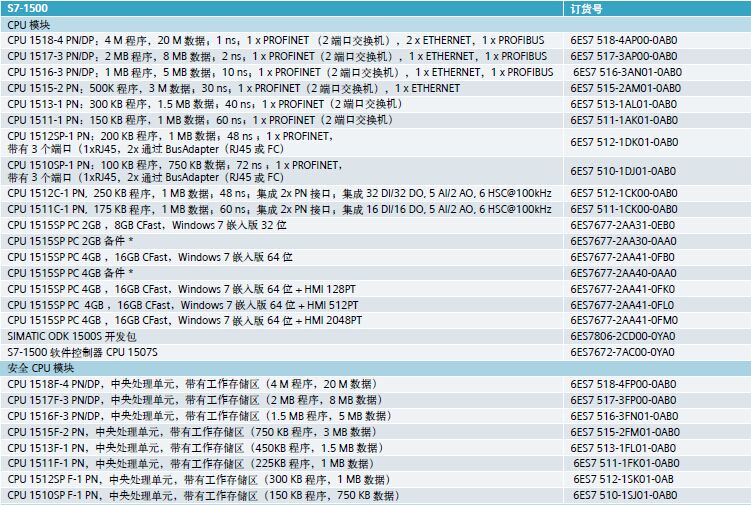Select the CPU 1515-2 PN description
Viewport: 751px width, 505px height.
click(234, 88)
